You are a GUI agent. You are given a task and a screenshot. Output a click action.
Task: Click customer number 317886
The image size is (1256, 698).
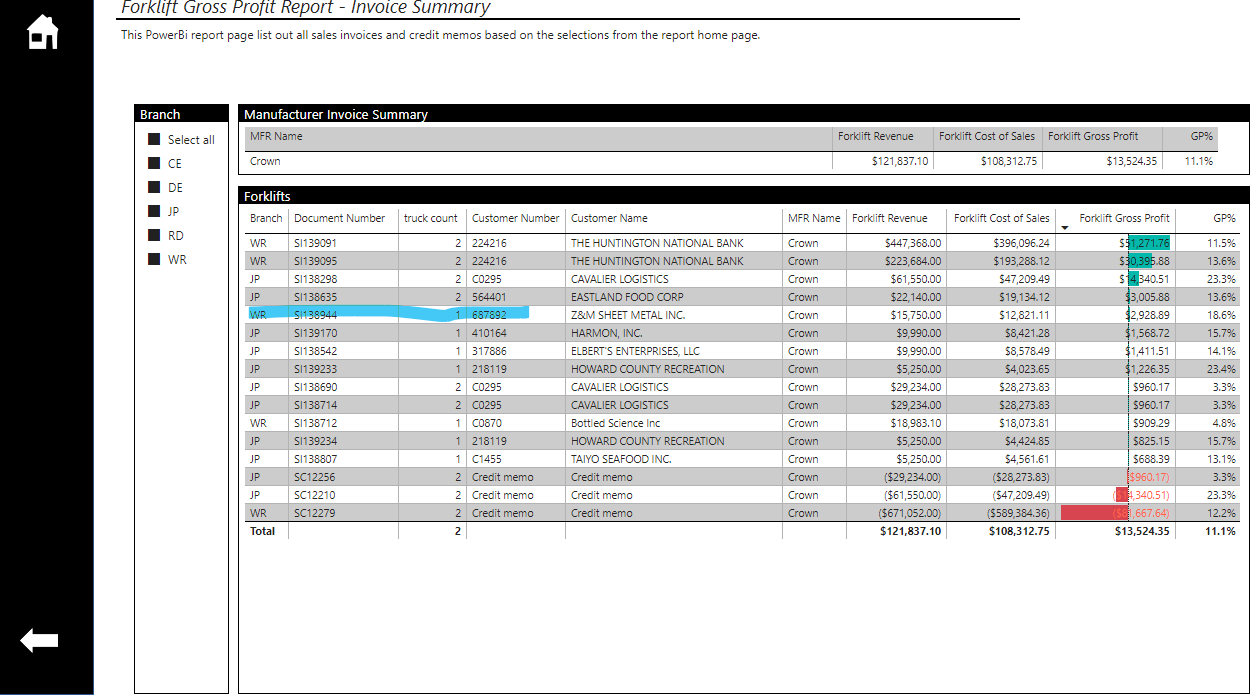click(x=489, y=351)
